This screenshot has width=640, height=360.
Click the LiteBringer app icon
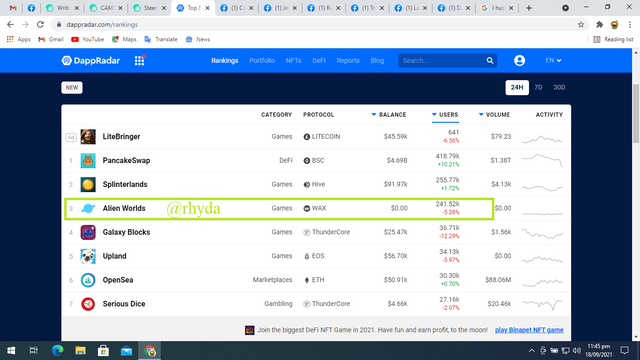pyautogui.click(x=88, y=137)
